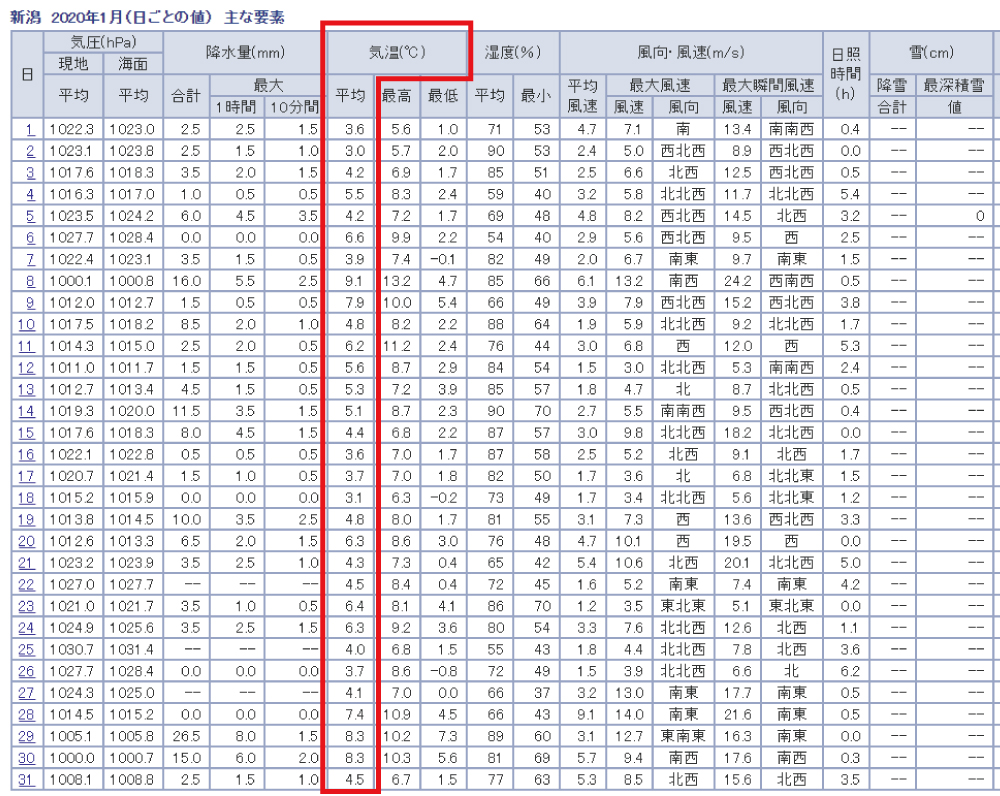Select the 雪(cm) header cell
Screen dimensions: 1000x796
pos(932,52)
